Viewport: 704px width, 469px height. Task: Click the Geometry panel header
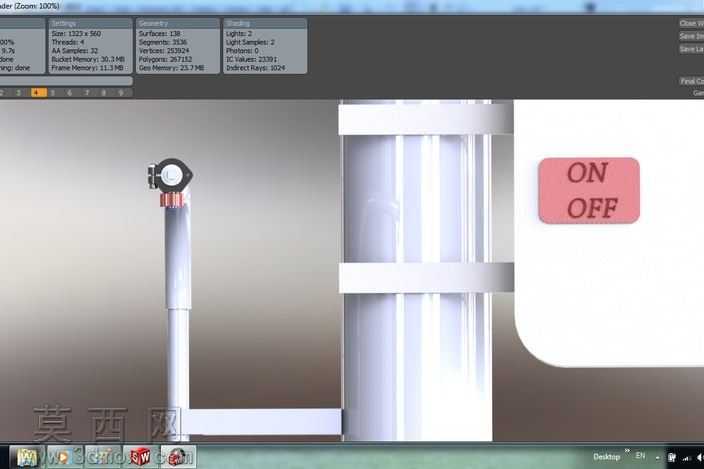coord(178,23)
